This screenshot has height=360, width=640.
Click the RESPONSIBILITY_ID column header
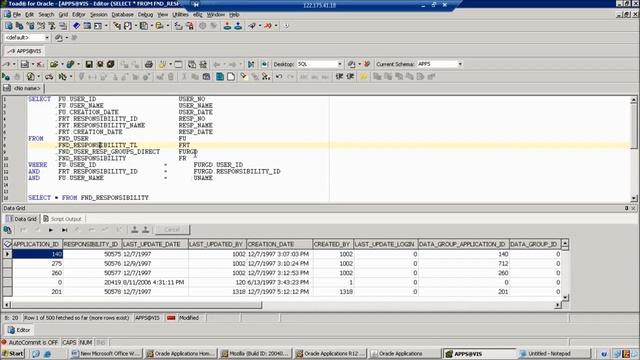92,244
